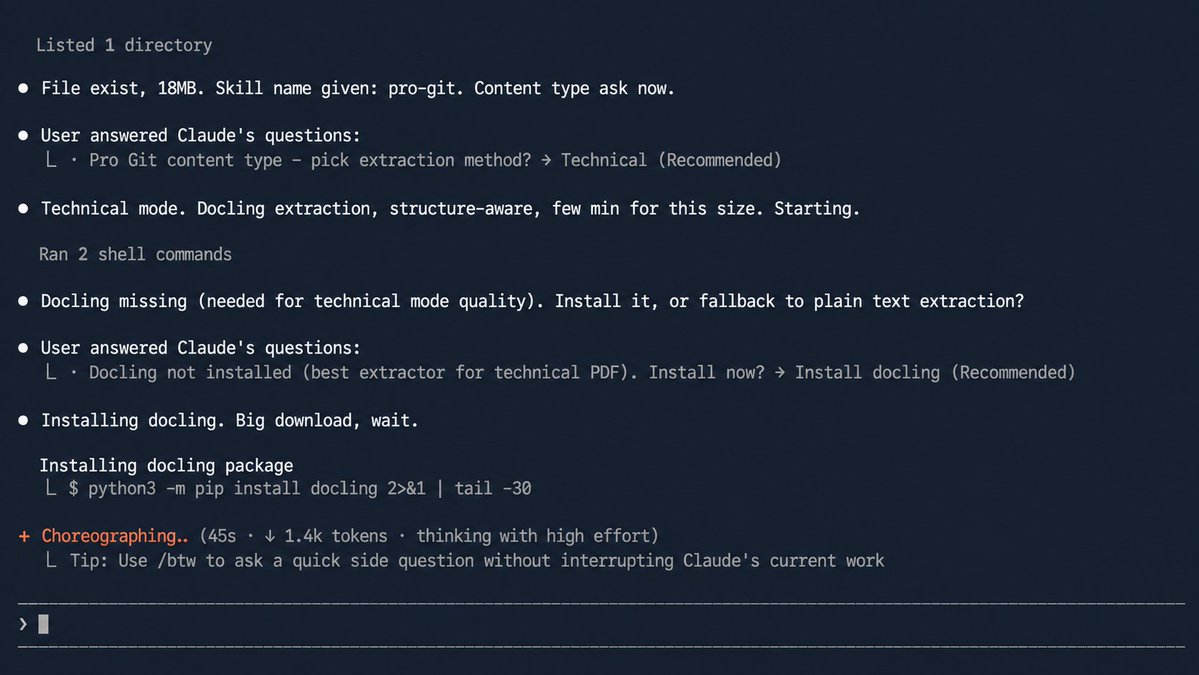Click the orange plus spinner icon beside Choreographing
The width and height of the screenshot is (1199, 675).
[x=24, y=537]
